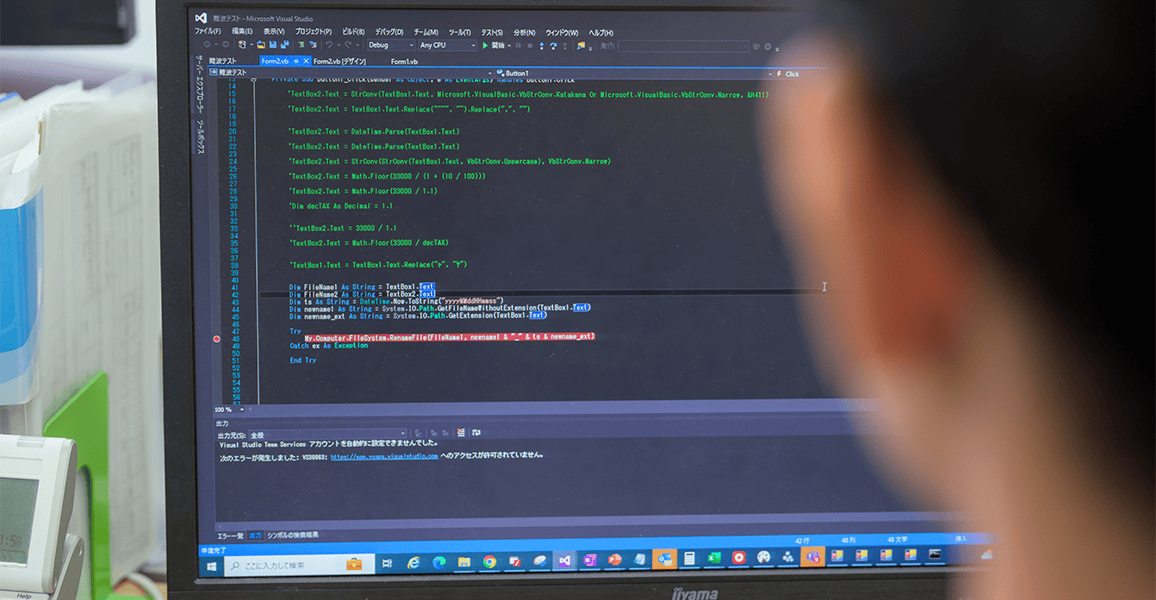Click the Step Over debug icon

(x=553, y=46)
